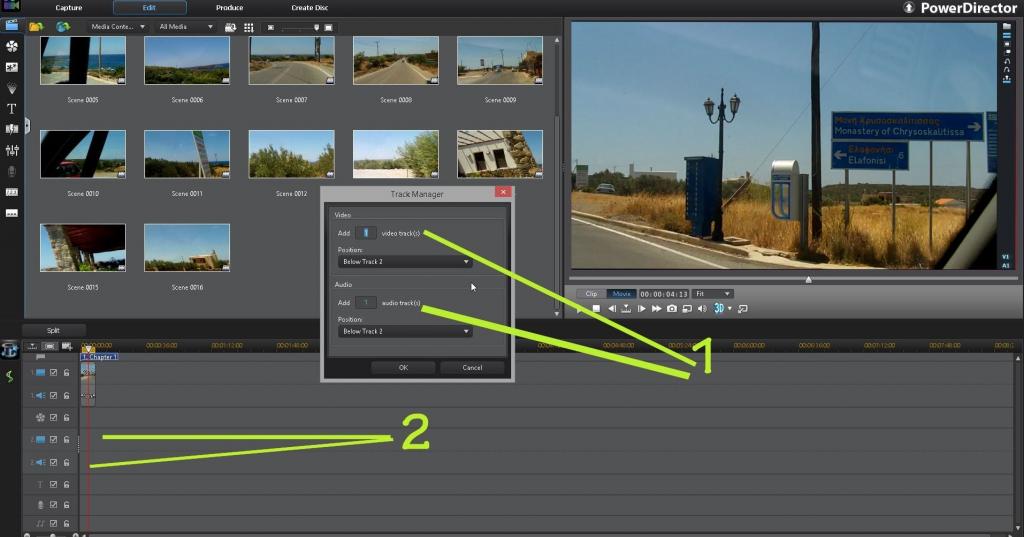Click the next frame button
The width and height of the screenshot is (1024, 537).
click(x=641, y=308)
